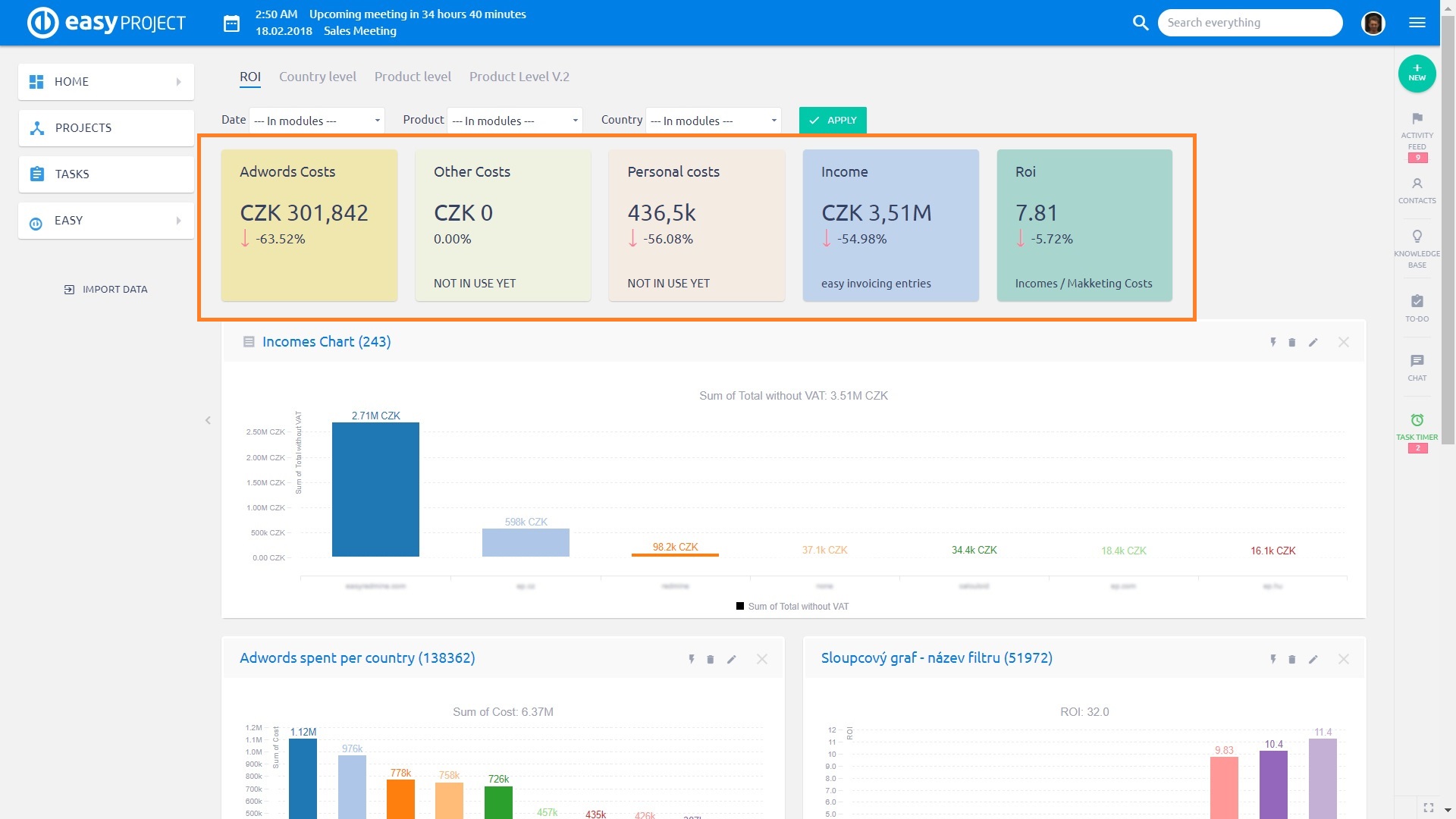Open the Country modules dropdown
1456x819 pixels.
(712, 120)
